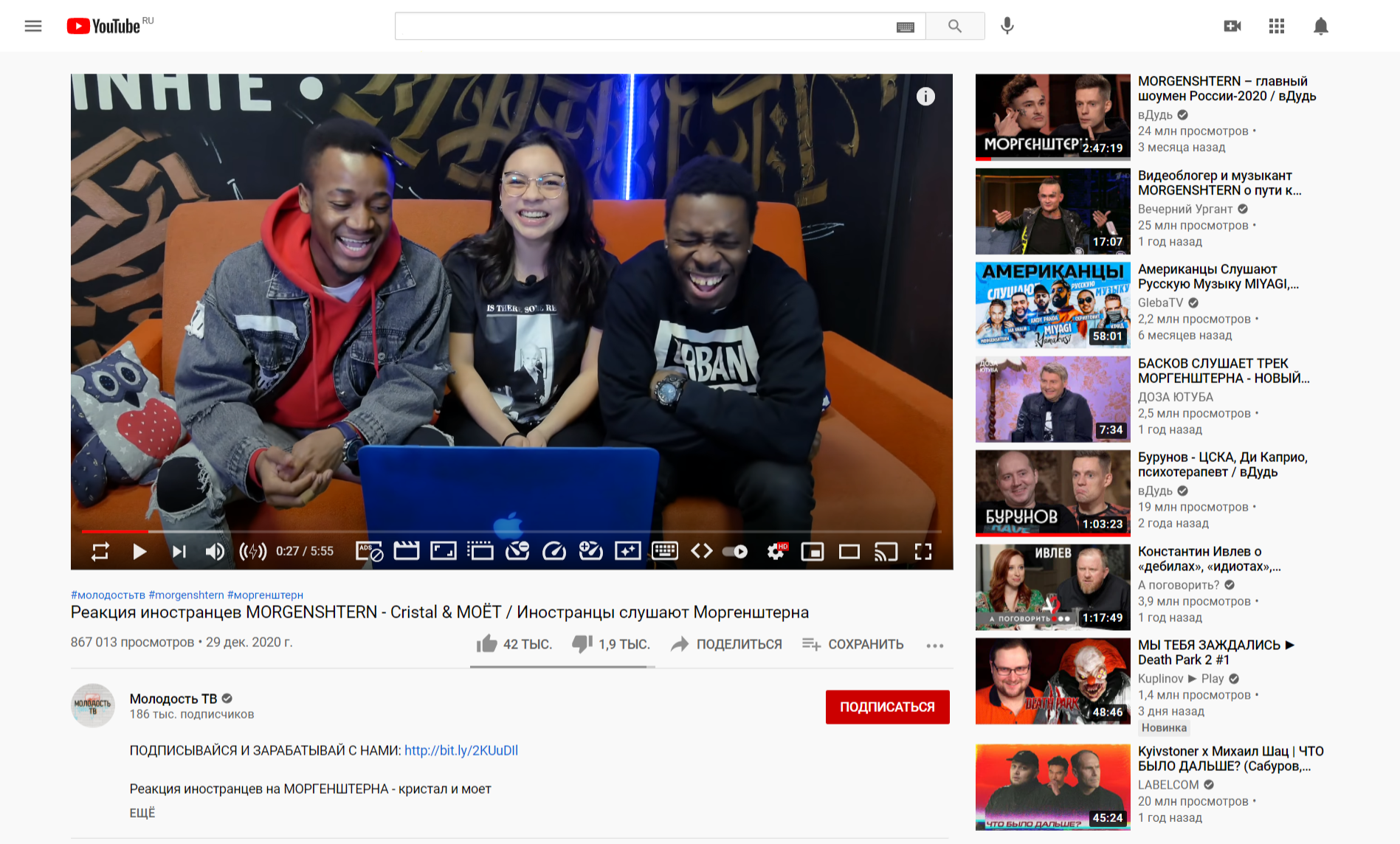Click СОХРАНИТЬ to save video
Image resolution: width=1400 pixels, height=844 pixels.
click(x=852, y=644)
